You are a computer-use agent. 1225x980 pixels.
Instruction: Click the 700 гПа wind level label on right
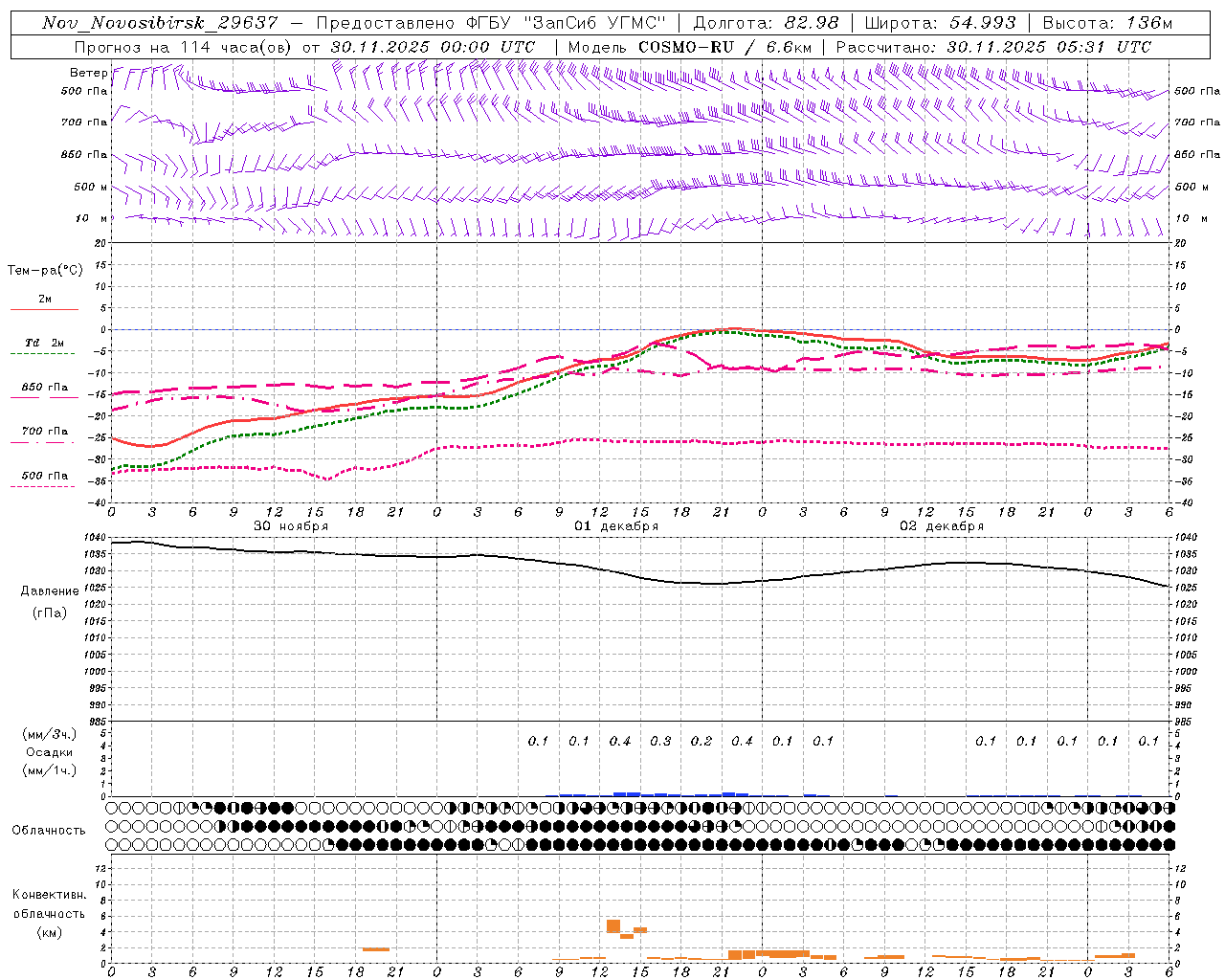click(1197, 122)
